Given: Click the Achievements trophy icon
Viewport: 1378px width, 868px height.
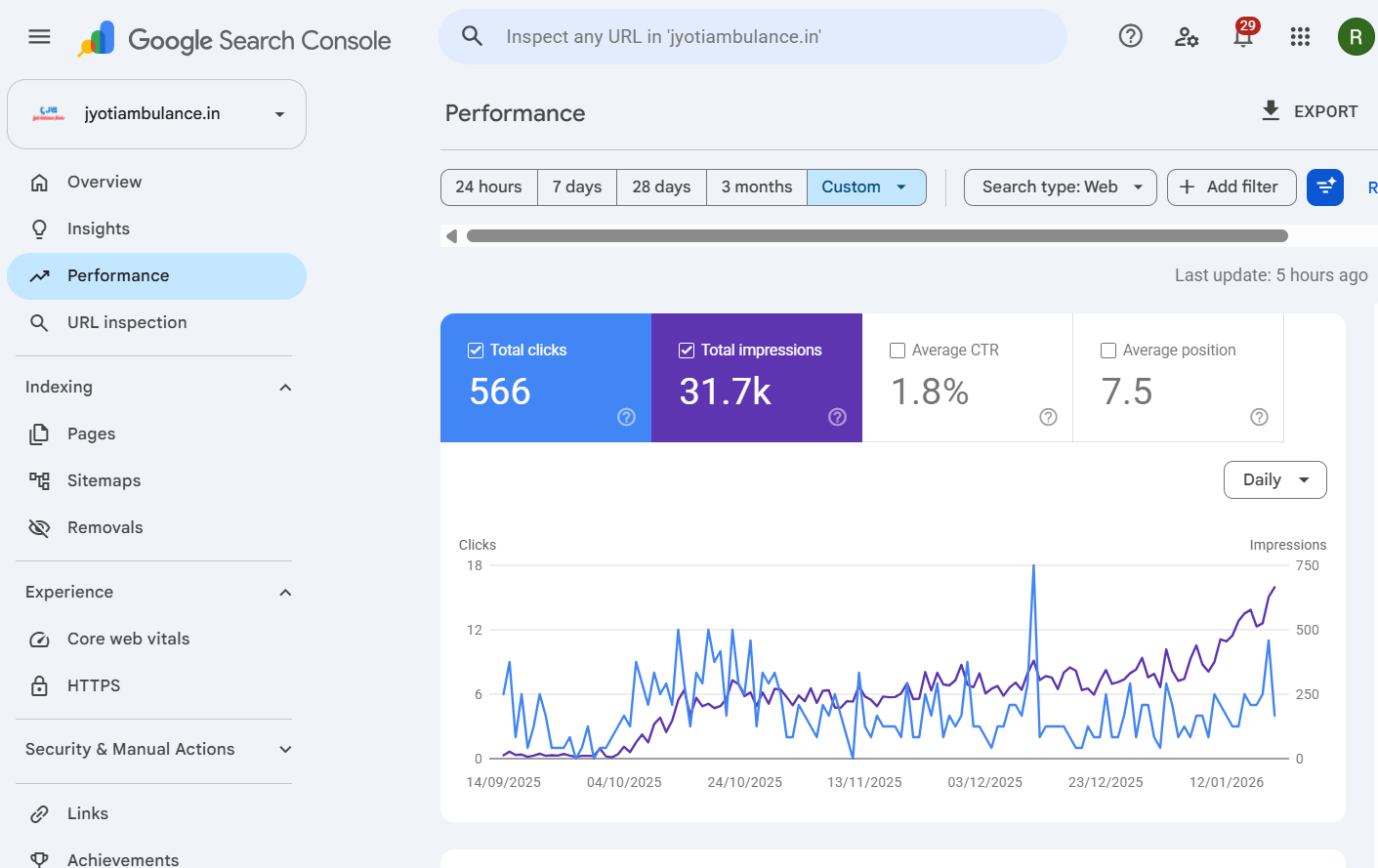Looking at the screenshot, I should [39, 859].
